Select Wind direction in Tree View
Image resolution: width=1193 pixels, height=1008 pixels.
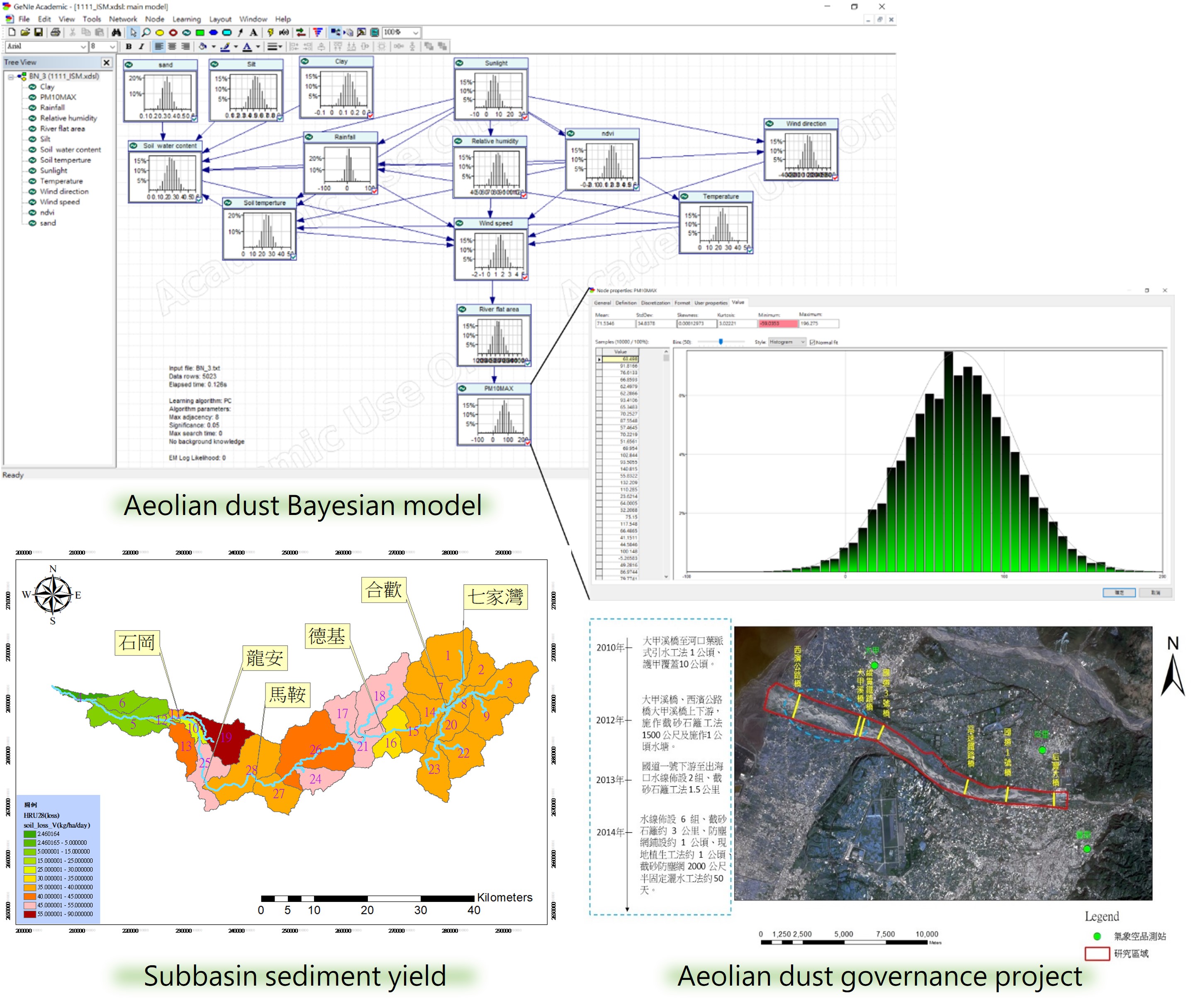pos(64,192)
